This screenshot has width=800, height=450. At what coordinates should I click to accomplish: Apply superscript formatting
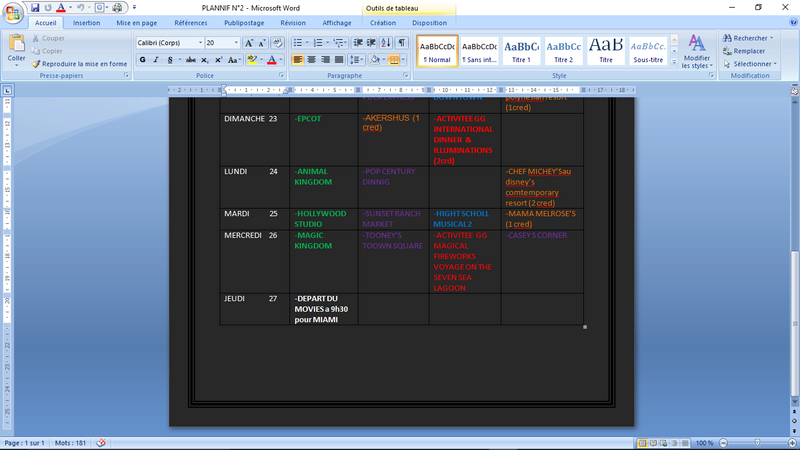point(218,60)
